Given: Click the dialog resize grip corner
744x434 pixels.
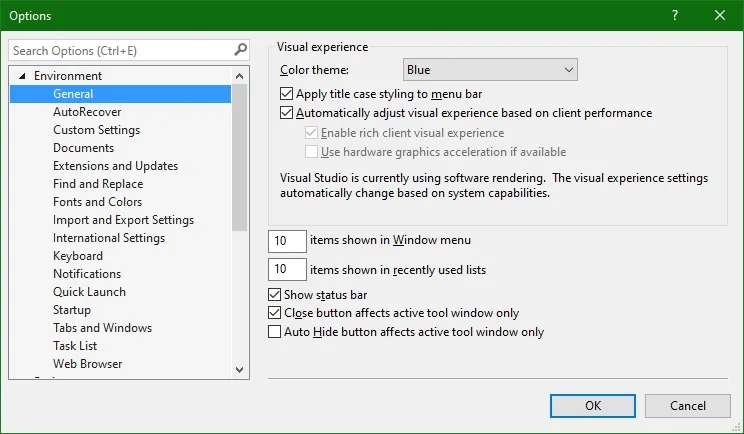Looking at the screenshot, I should tap(736, 426).
